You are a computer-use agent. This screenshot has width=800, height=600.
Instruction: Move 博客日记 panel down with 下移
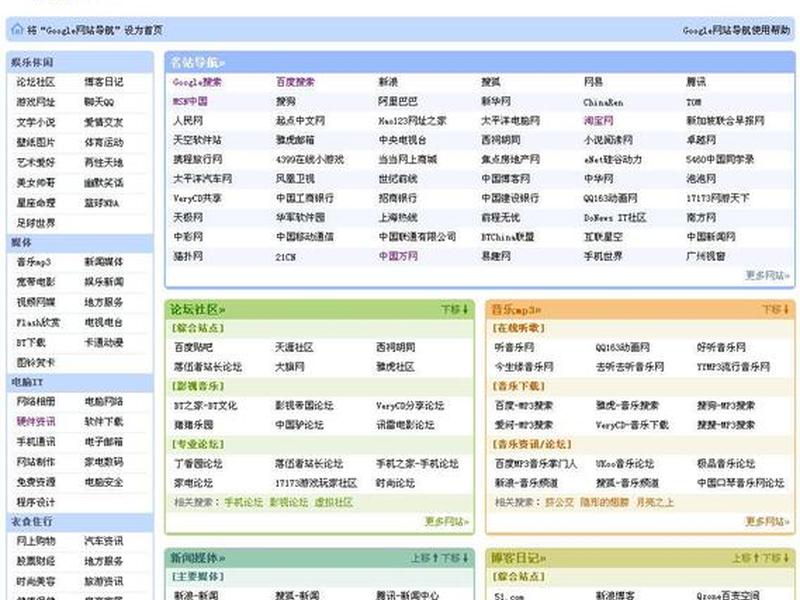776,558
